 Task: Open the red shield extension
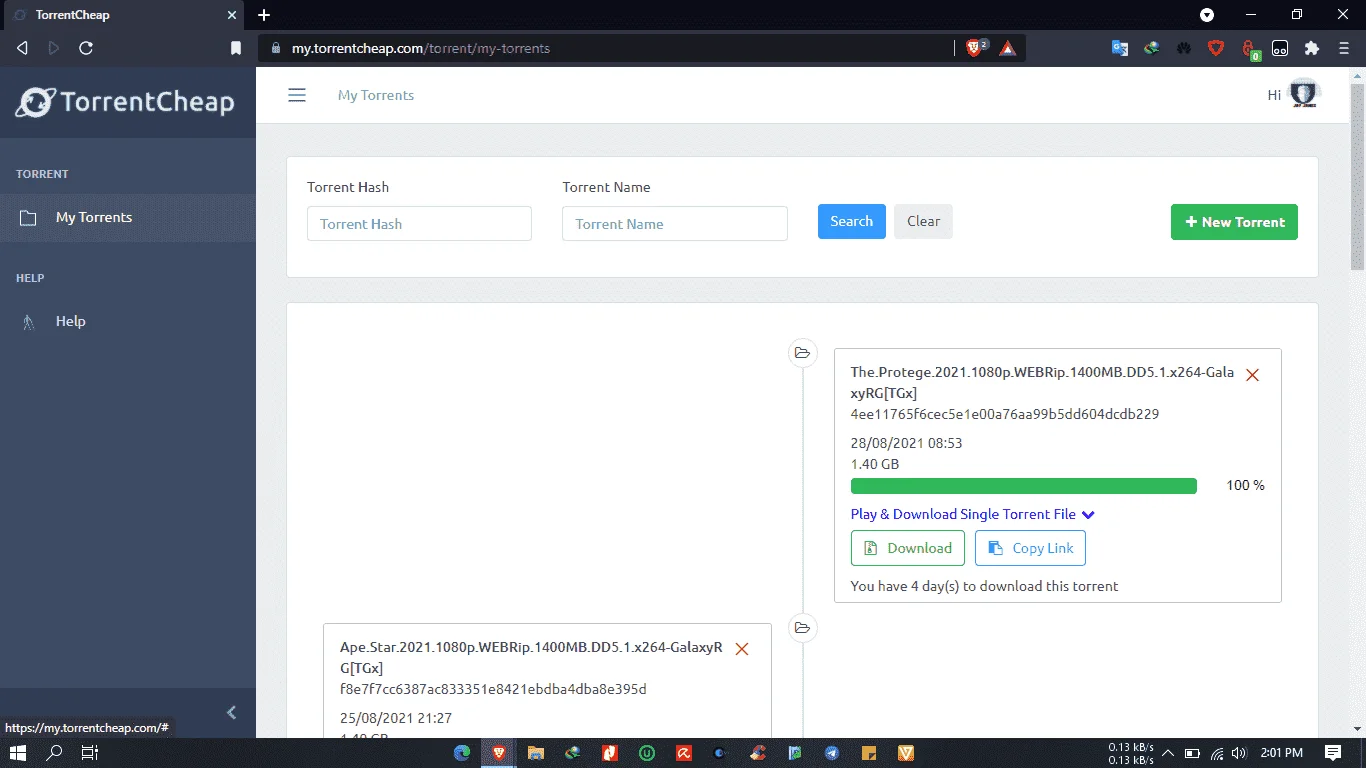1216,48
